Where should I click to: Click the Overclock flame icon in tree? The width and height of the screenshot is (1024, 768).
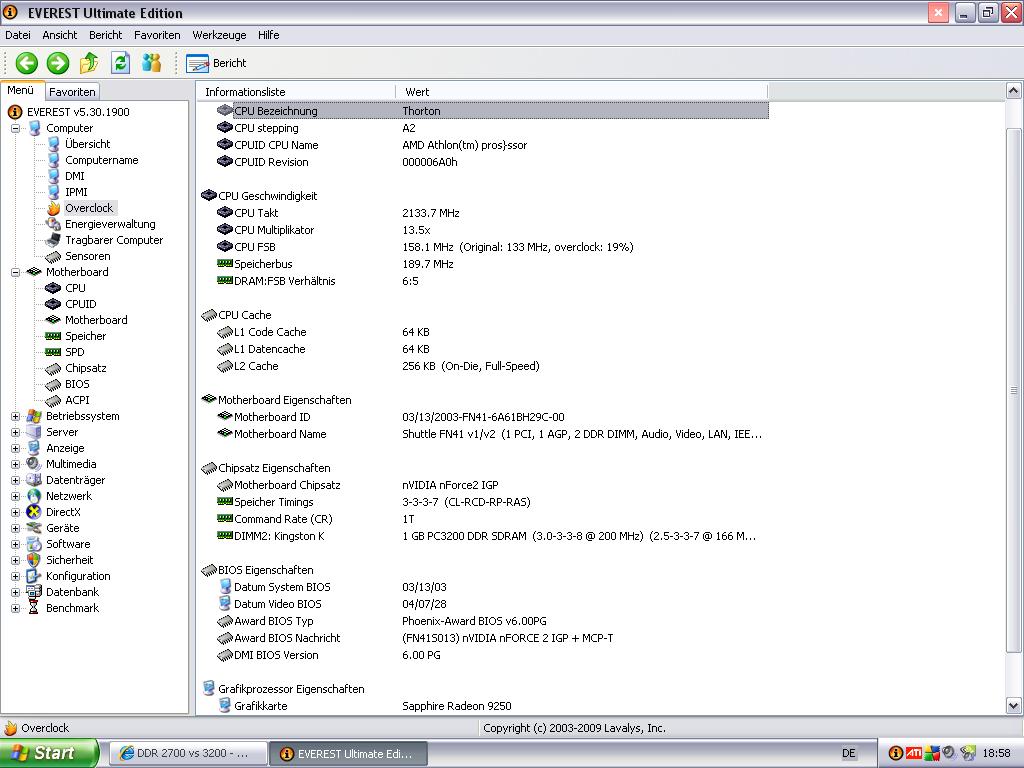[x=54, y=208]
